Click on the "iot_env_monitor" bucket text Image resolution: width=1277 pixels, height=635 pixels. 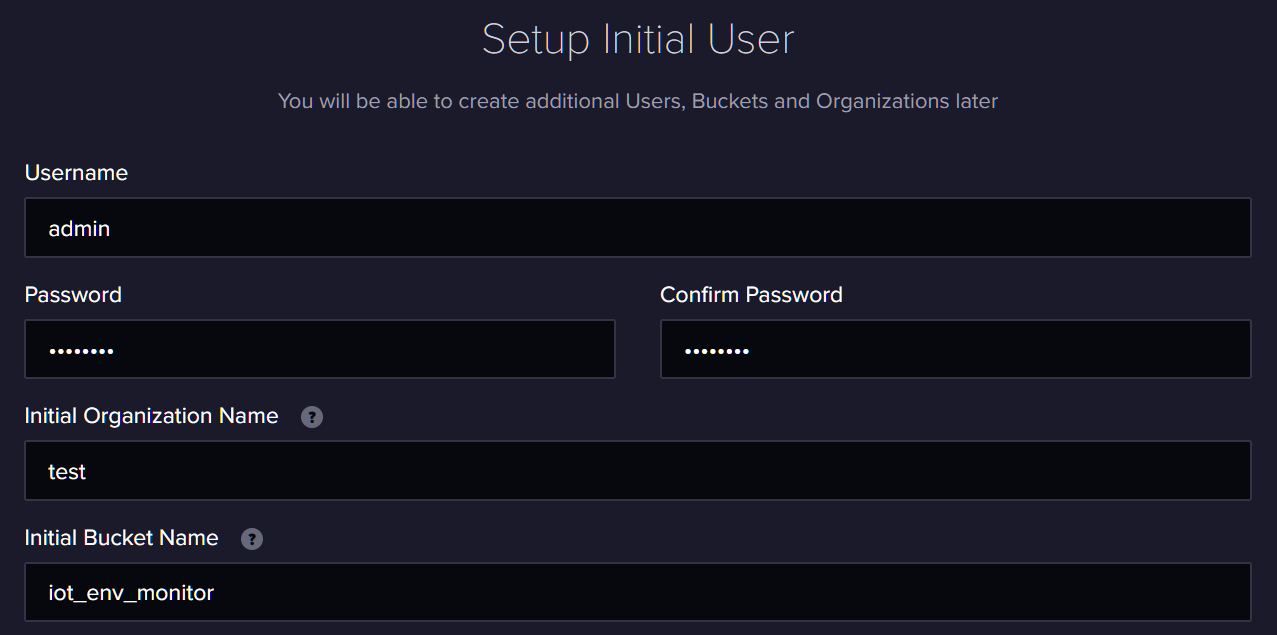(x=131, y=593)
